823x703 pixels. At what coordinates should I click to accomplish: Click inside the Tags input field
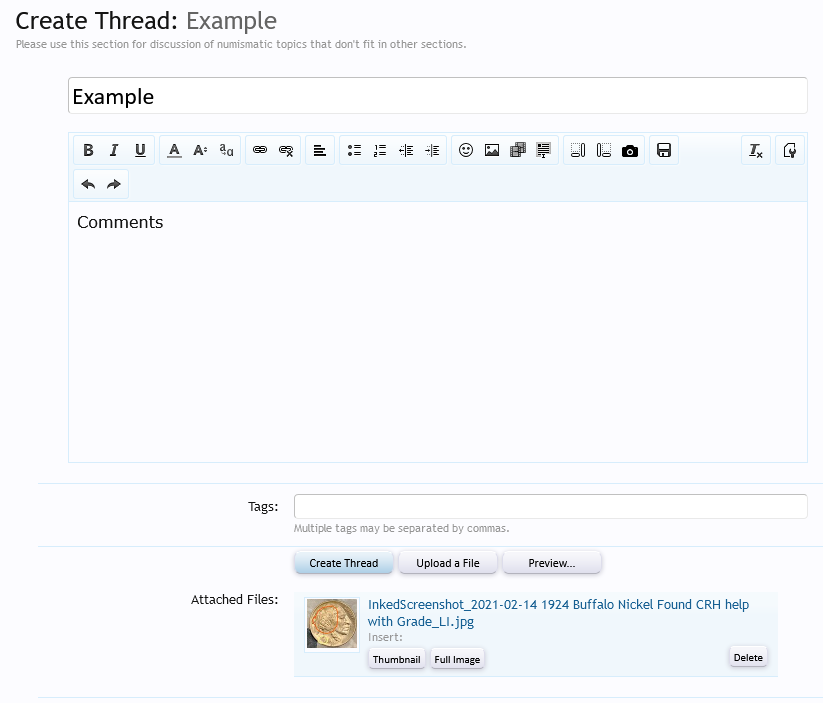pyautogui.click(x=550, y=507)
